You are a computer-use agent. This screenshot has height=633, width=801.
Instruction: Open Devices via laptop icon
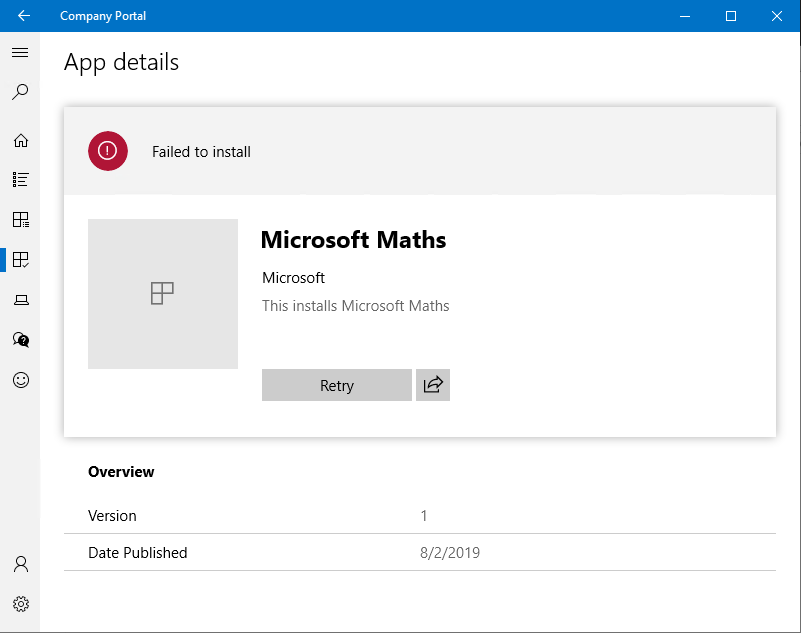click(21, 300)
